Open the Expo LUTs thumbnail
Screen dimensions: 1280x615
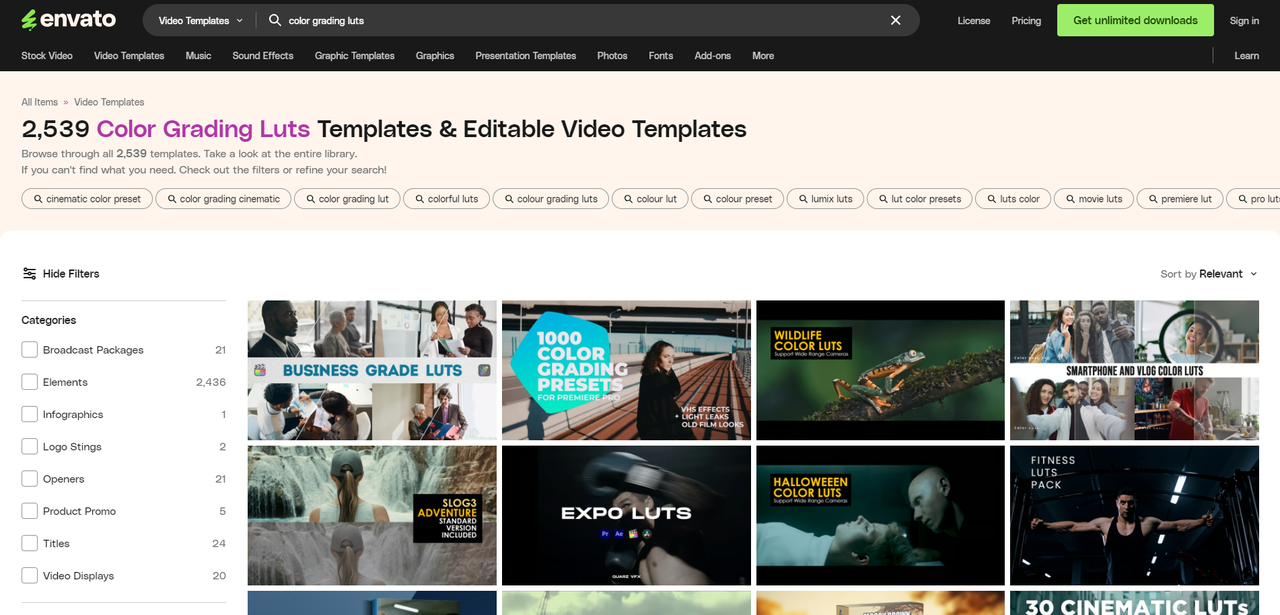click(x=626, y=515)
